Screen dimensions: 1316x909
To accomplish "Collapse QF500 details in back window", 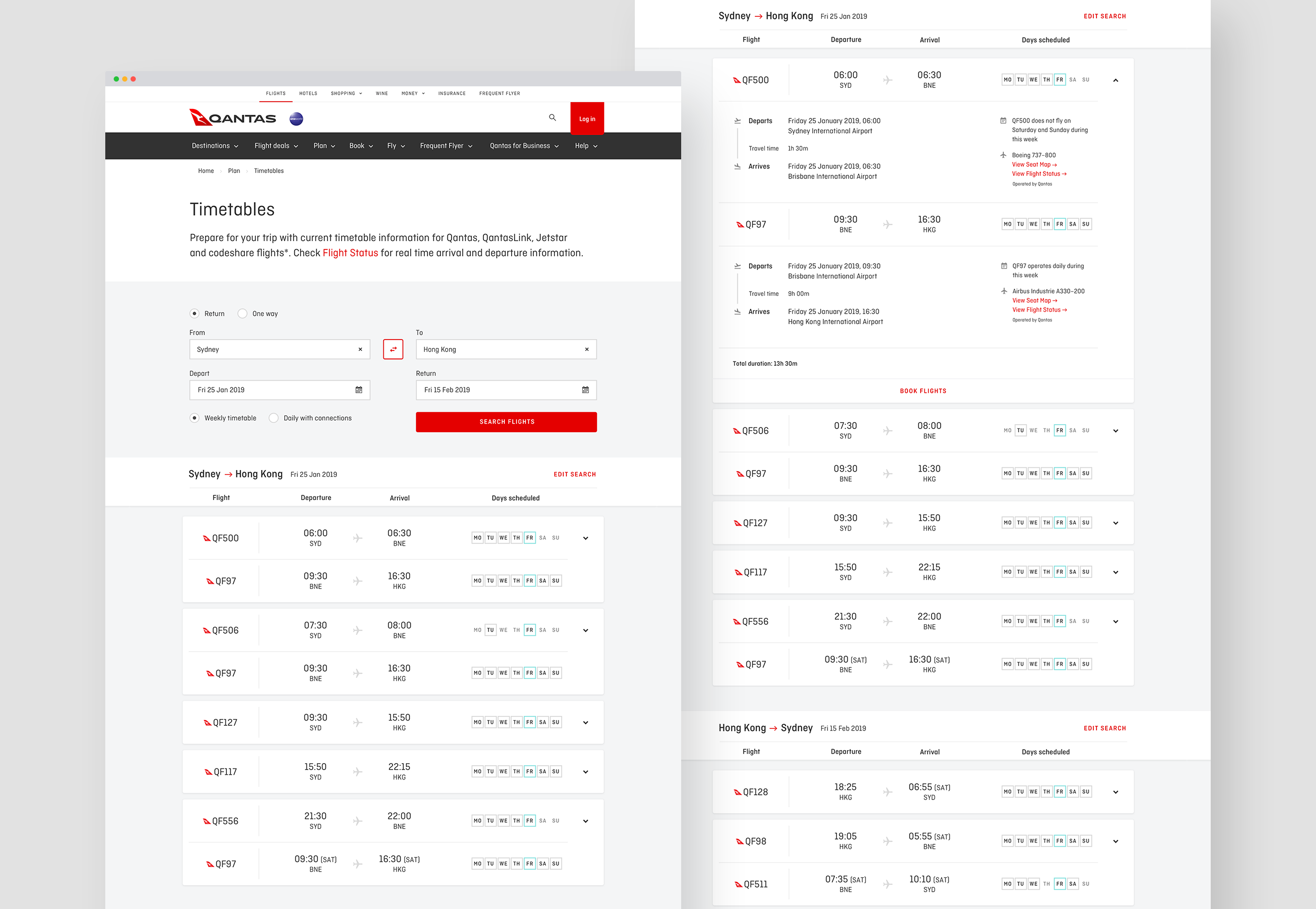I will pyautogui.click(x=1115, y=81).
